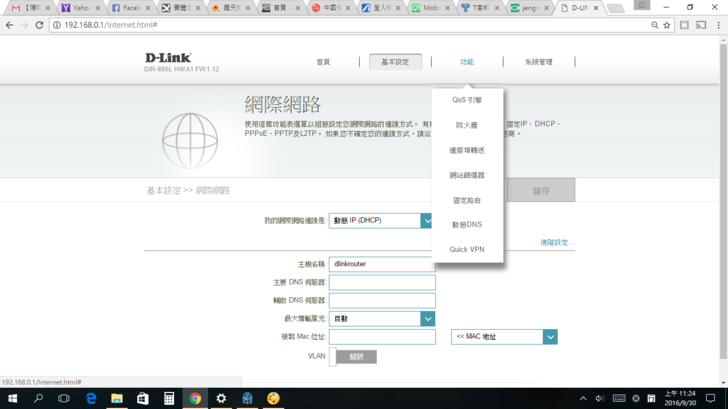Click the D-Link logo
The image size is (728, 409).
click(x=168, y=58)
